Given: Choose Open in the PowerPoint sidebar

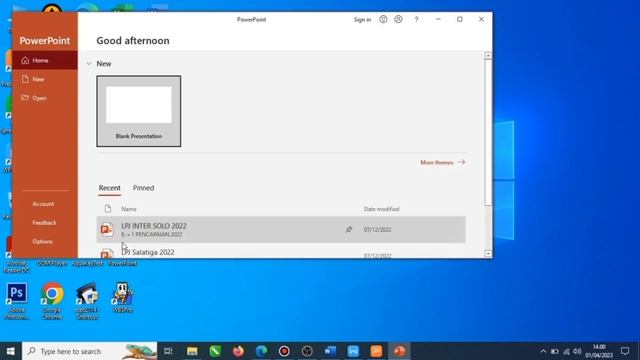Looking at the screenshot, I should point(44,98).
